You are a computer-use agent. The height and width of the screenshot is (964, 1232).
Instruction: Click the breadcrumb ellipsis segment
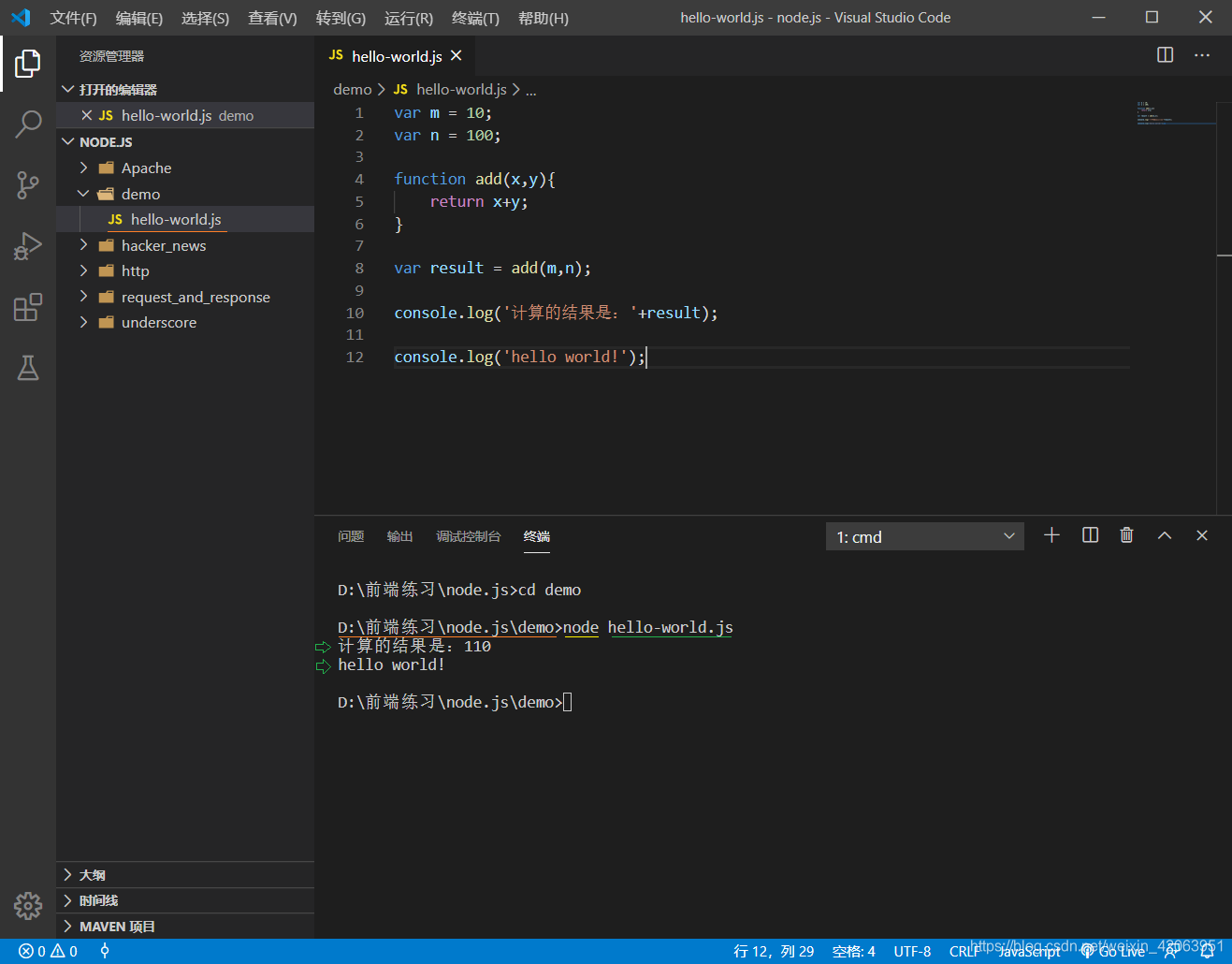tap(531, 90)
